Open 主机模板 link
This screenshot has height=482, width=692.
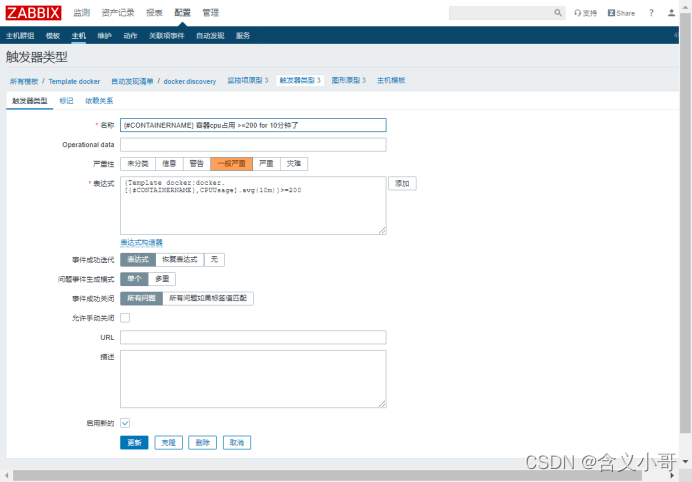coord(391,80)
